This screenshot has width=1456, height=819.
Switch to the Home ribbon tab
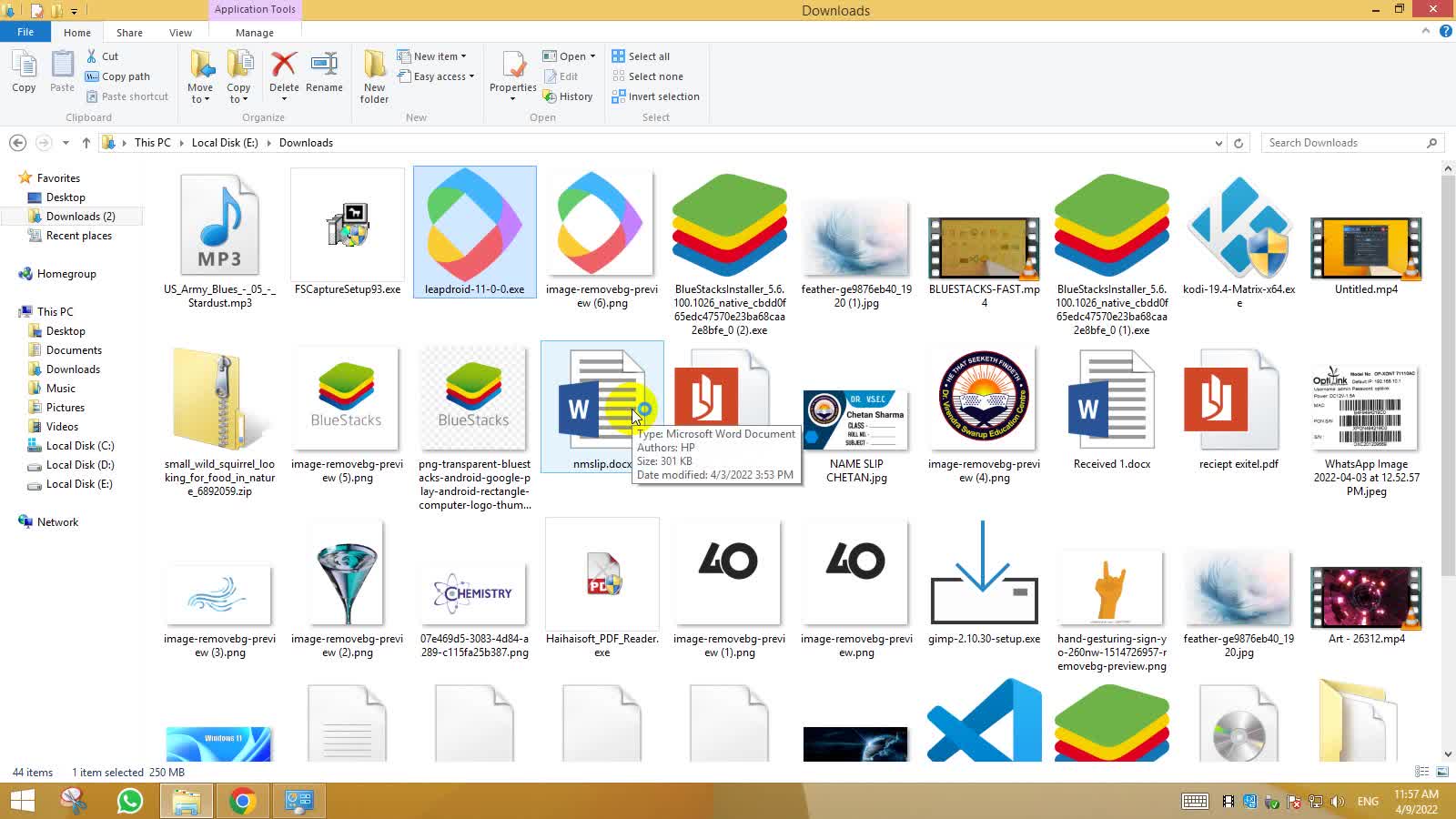coord(77,33)
